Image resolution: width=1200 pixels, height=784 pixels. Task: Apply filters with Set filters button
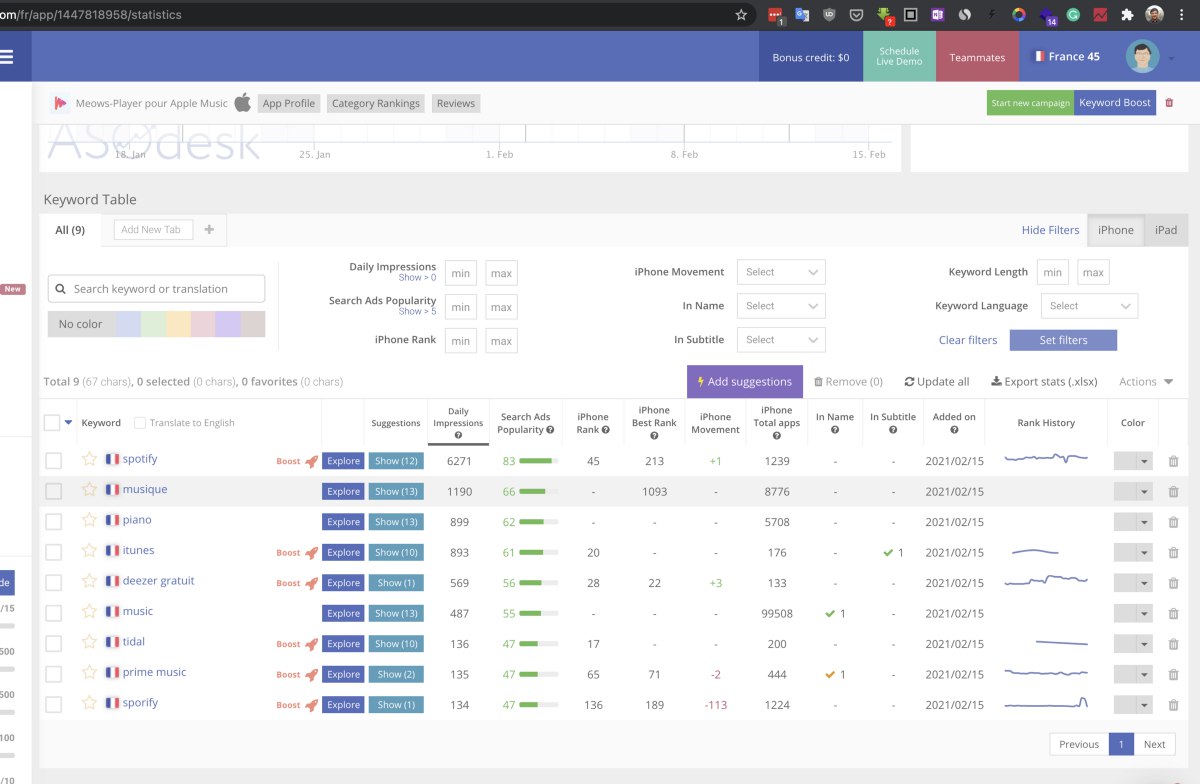tap(1063, 340)
